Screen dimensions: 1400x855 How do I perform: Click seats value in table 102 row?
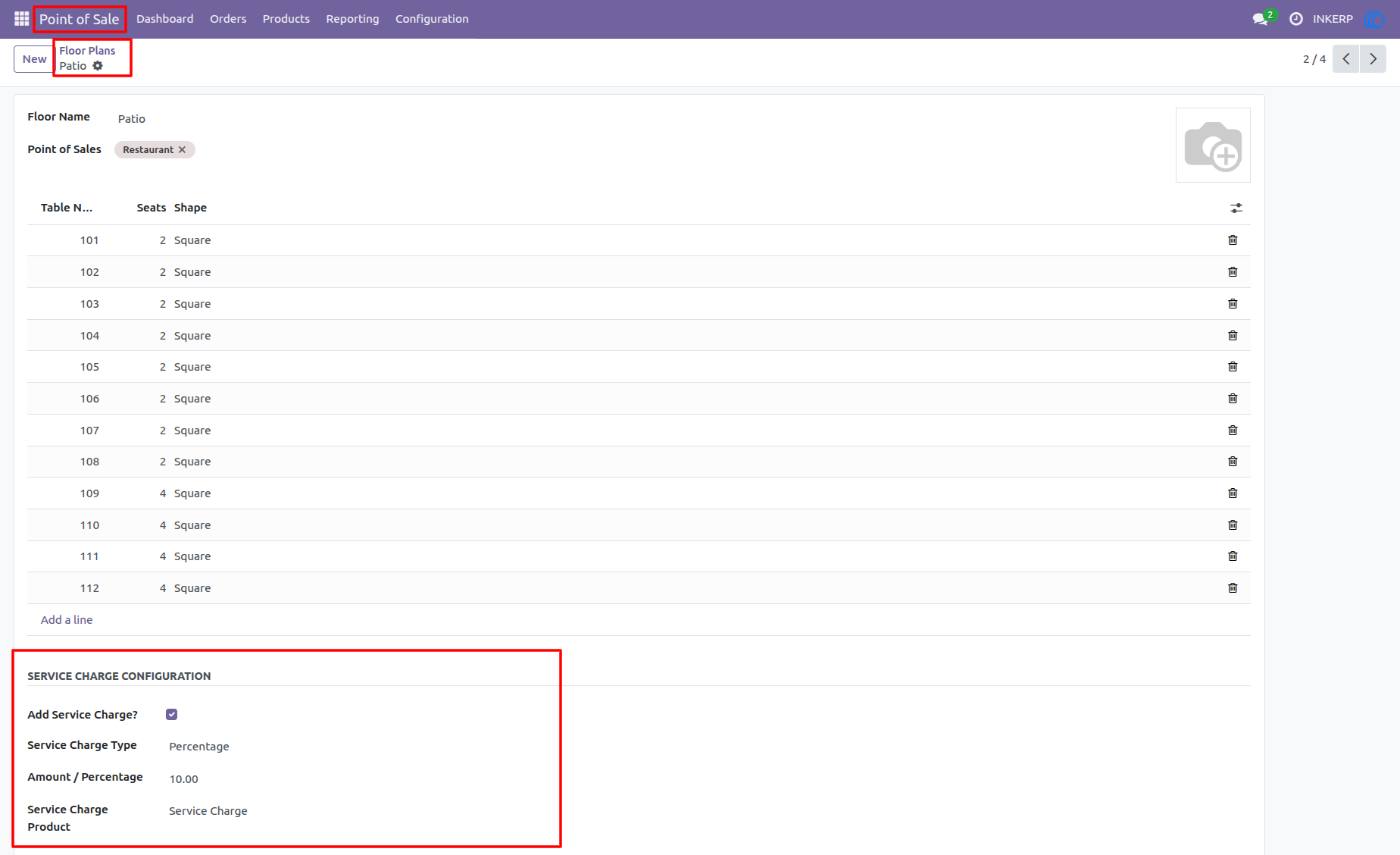pos(163,272)
